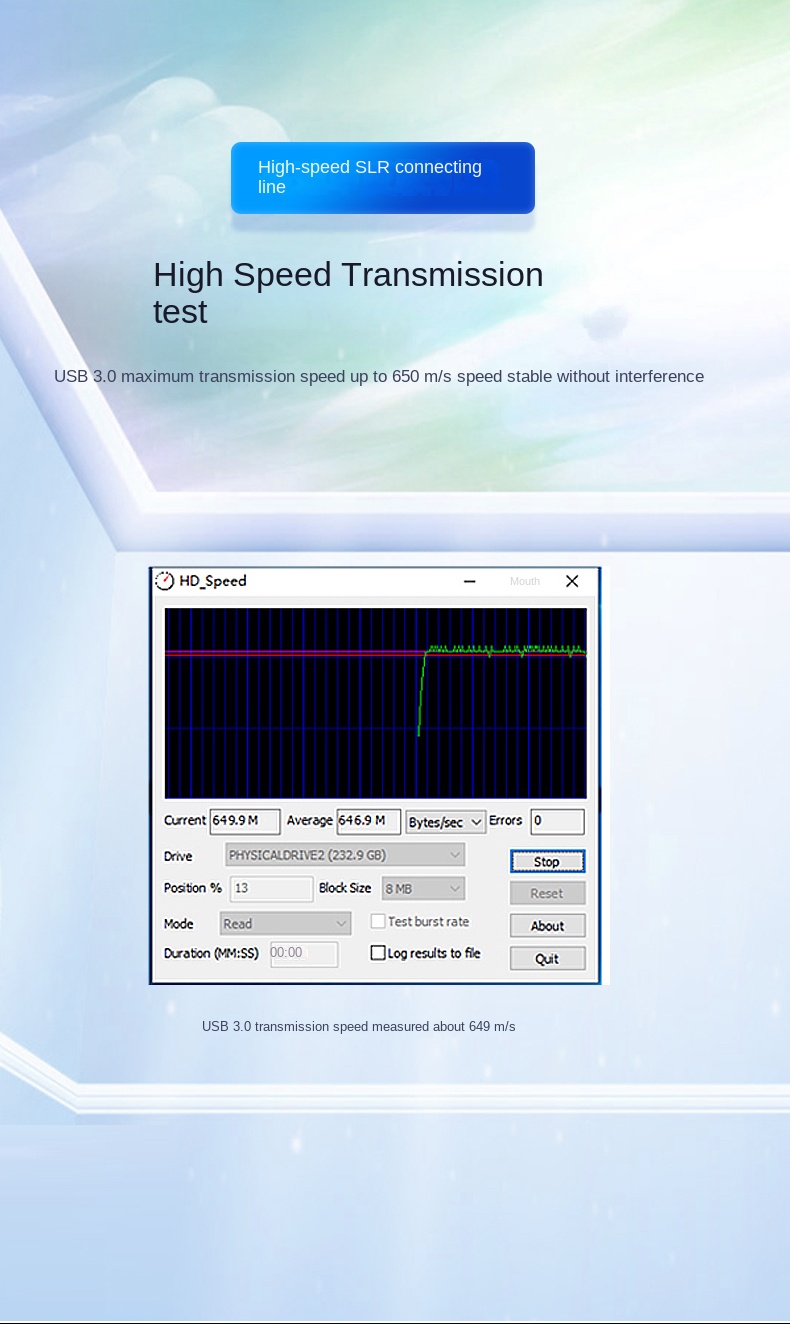Open the About dialog button

[547, 926]
